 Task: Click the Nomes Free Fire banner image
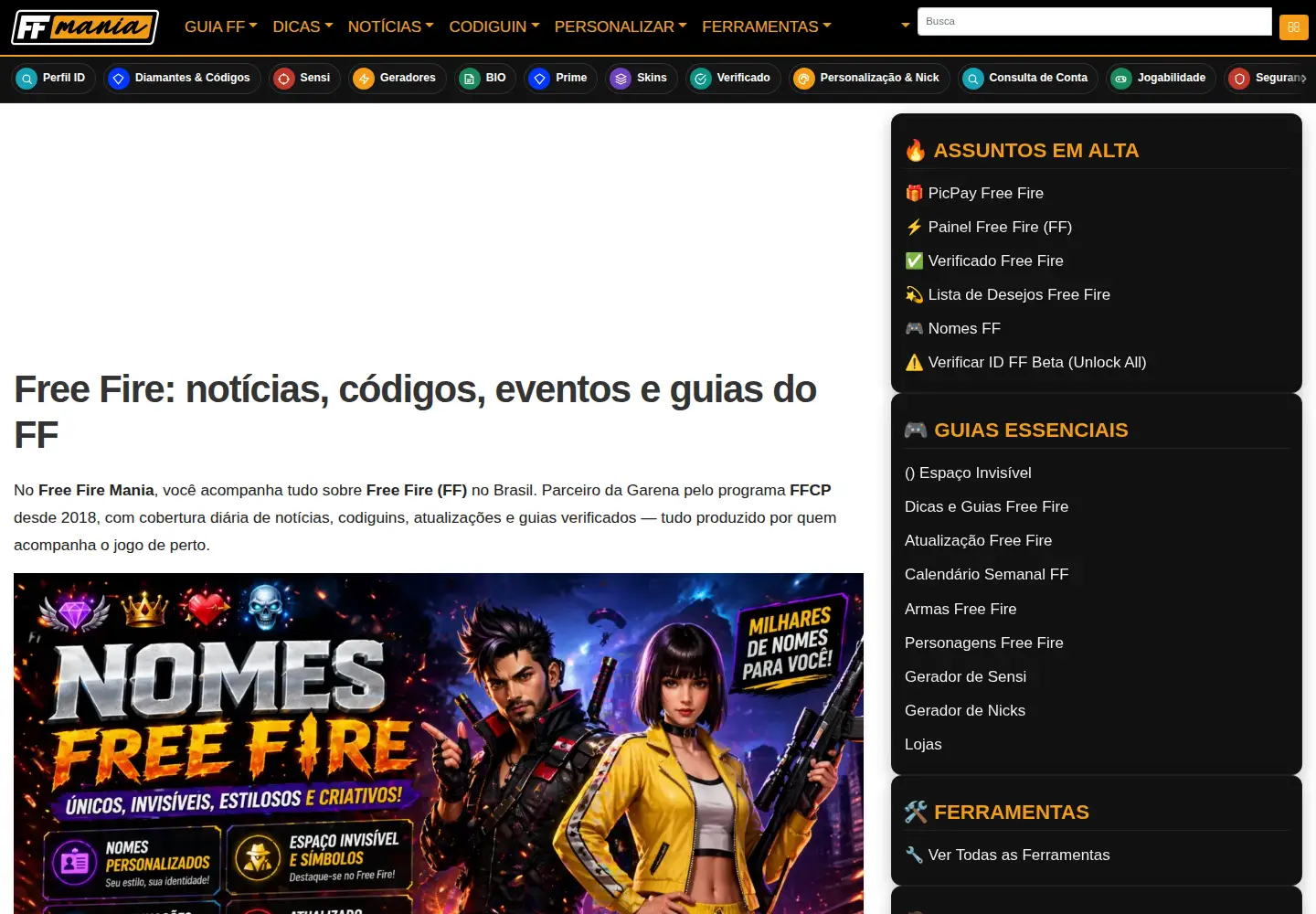pos(439,743)
